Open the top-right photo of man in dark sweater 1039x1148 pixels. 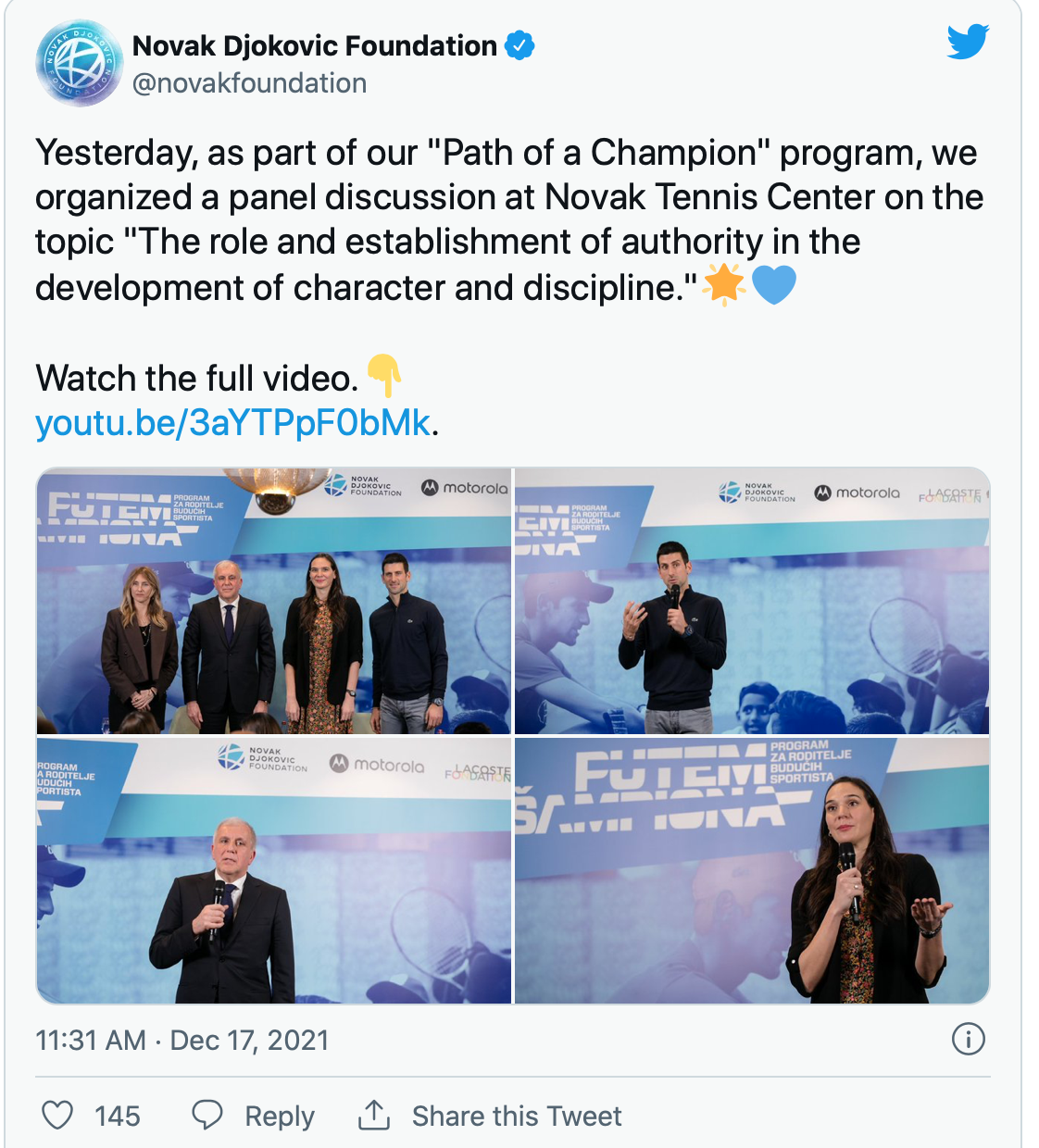coord(752,601)
